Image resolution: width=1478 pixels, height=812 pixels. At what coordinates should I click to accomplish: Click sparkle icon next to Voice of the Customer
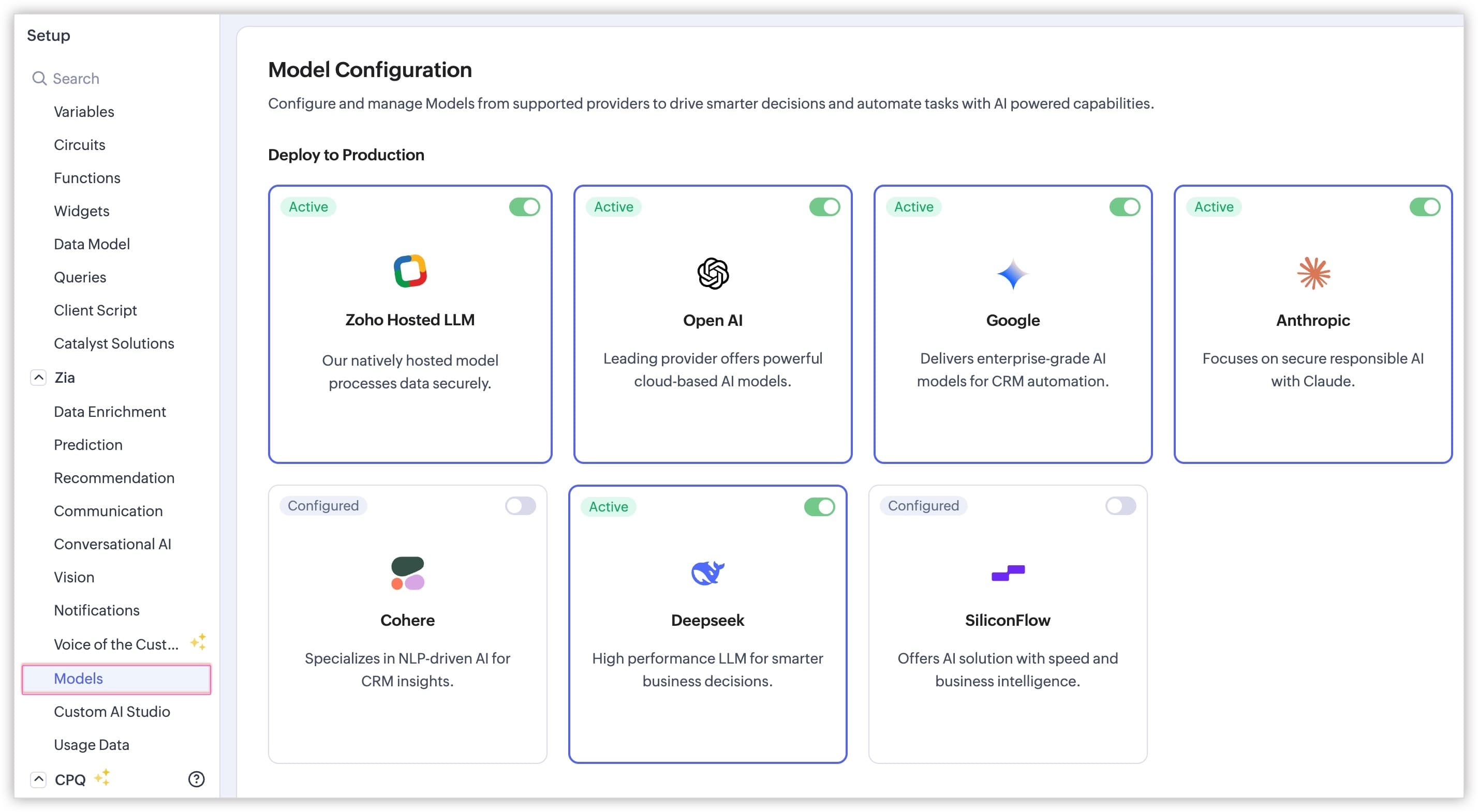pyautogui.click(x=198, y=642)
